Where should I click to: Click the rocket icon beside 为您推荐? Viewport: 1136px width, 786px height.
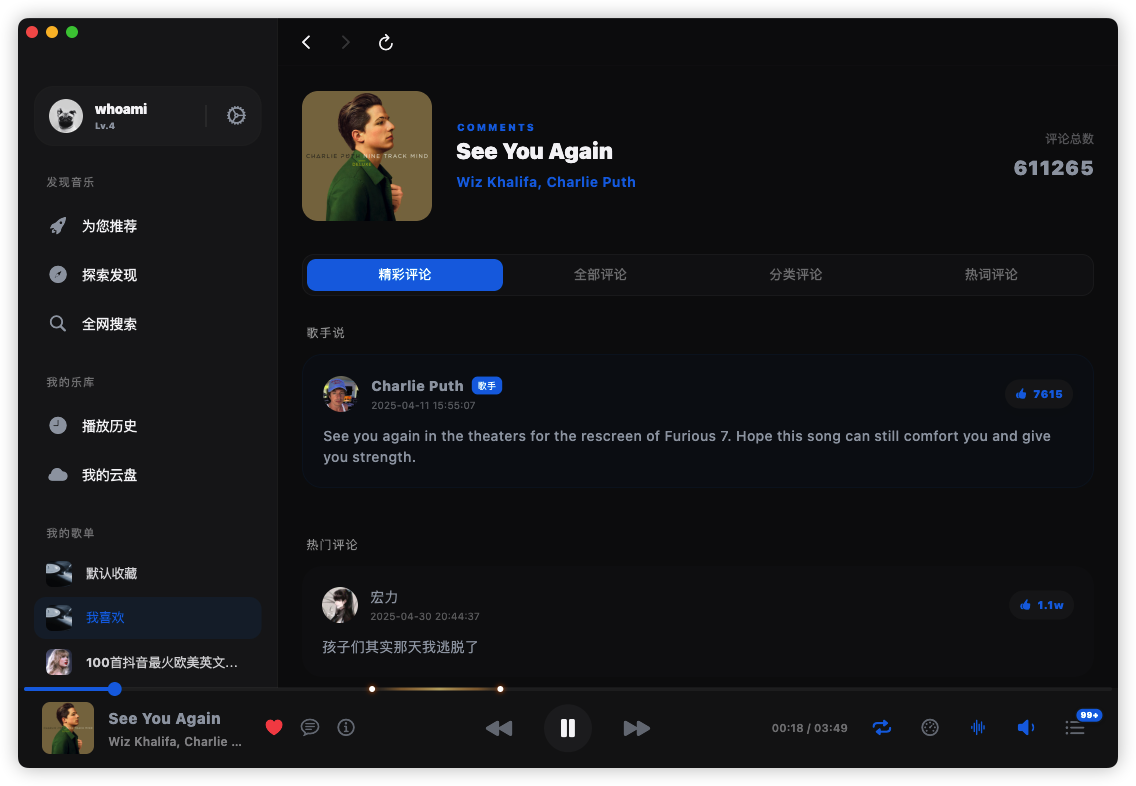coord(58,226)
